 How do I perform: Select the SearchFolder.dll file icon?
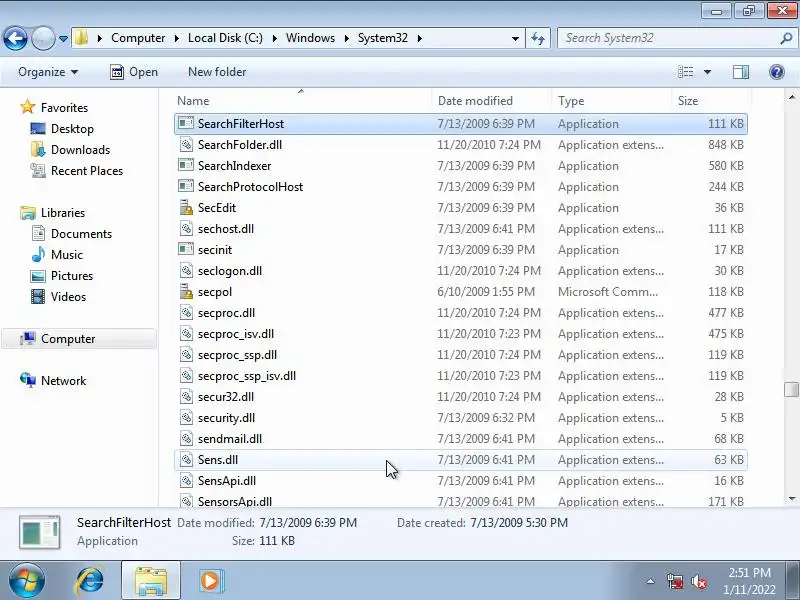pyautogui.click(x=186, y=144)
